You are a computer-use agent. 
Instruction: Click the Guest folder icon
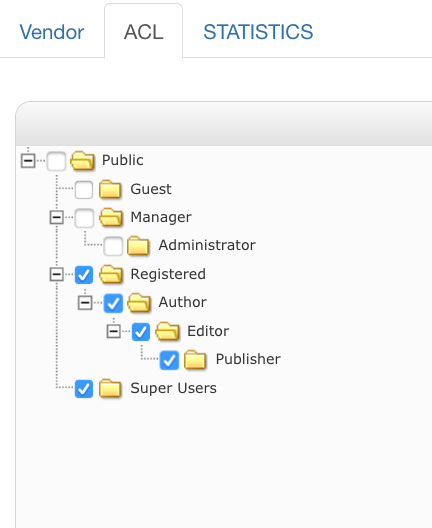tap(110, 189)
